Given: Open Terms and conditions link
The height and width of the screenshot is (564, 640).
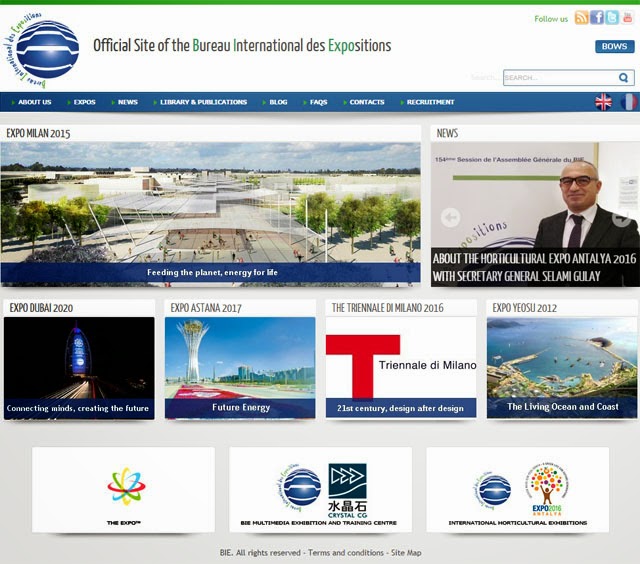Looking at the screenshot, I should point(346,553).
